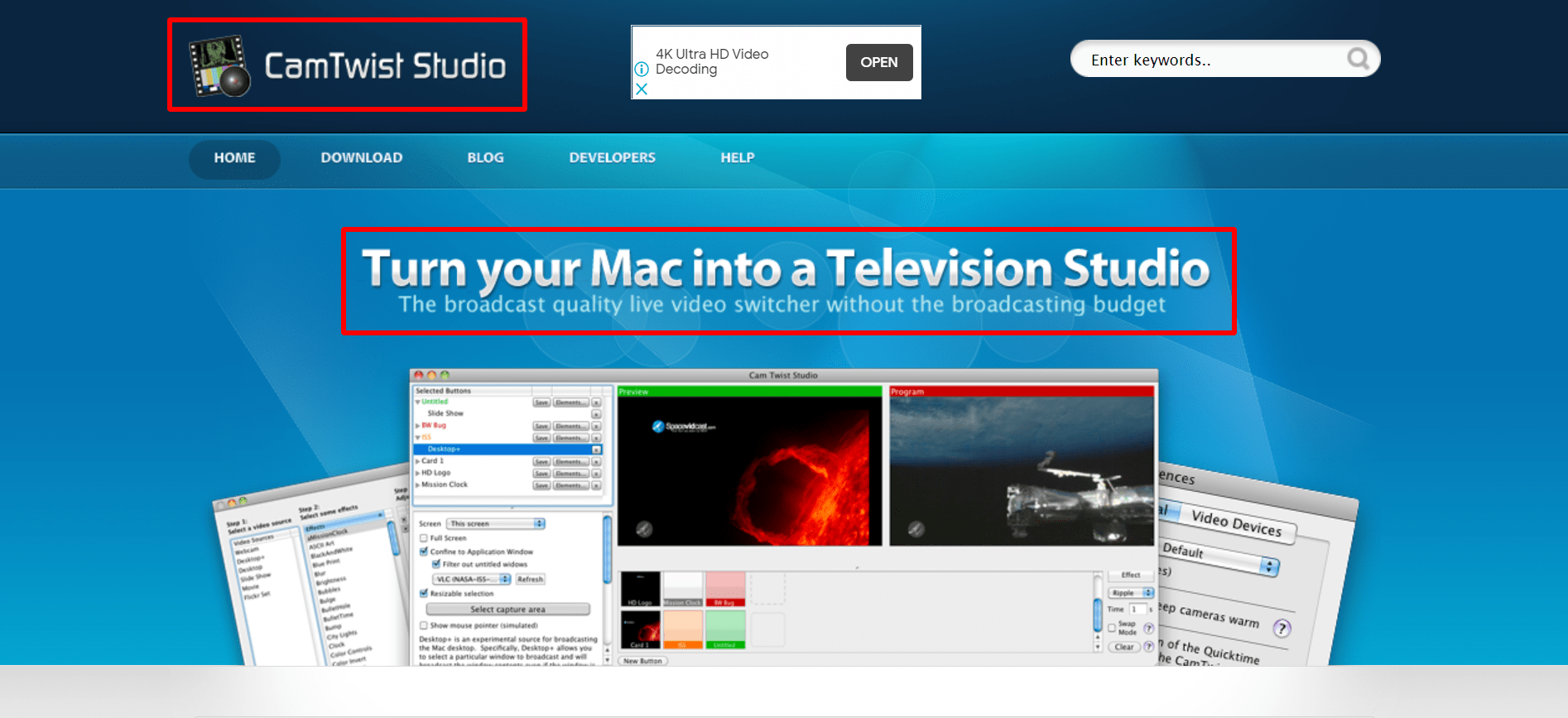1568x718 pixels.
Task: Click Elements on the BW Bug row
Action: [x=570, y=426]
